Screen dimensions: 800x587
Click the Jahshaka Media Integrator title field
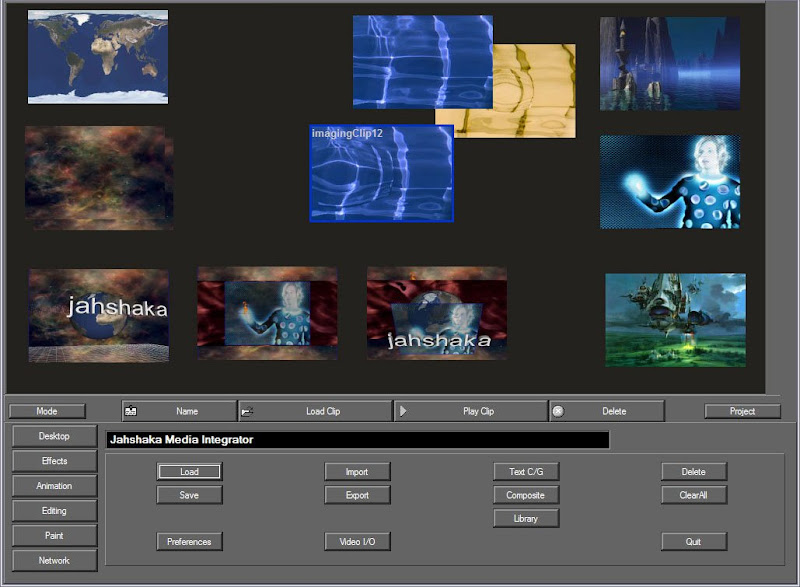(x=357, y=440)
